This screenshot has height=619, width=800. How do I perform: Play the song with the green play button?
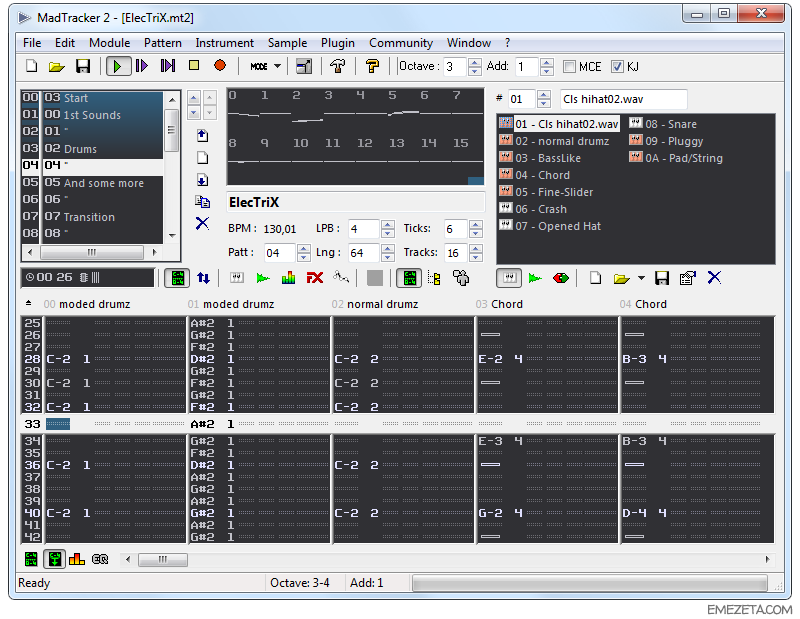(118, 66)
